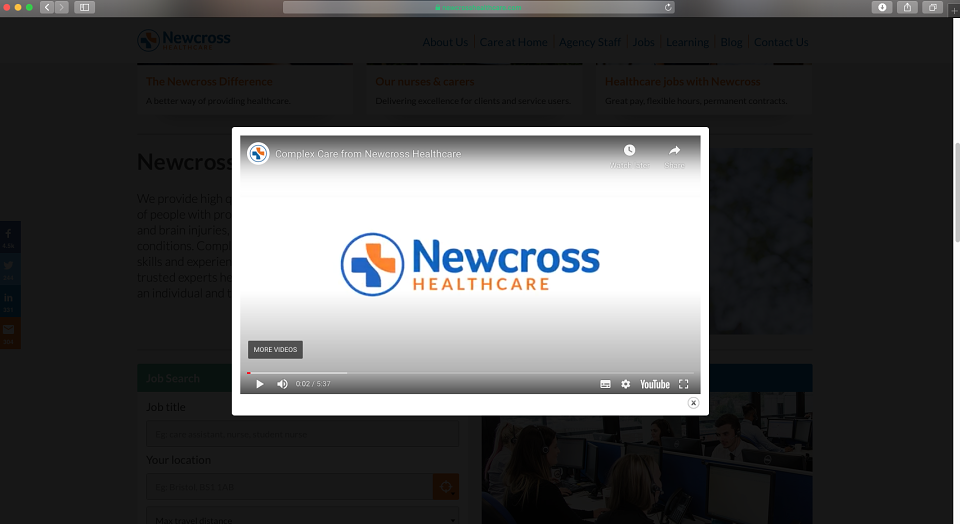Click the browser address bar
This screenshot has height=524, width=960.
click(478, 7)
